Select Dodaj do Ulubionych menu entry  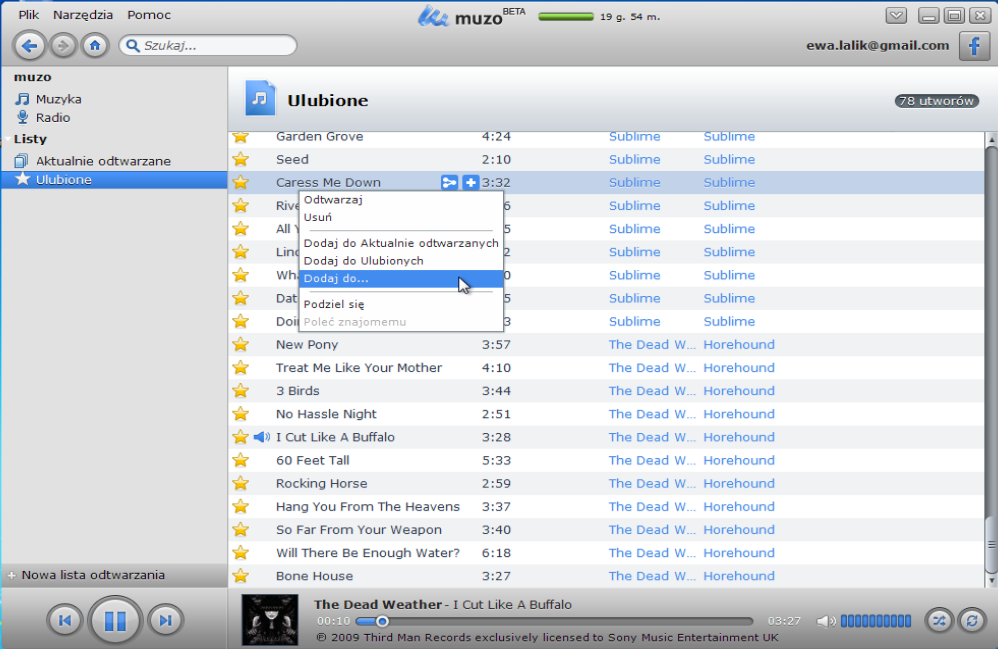401,261
